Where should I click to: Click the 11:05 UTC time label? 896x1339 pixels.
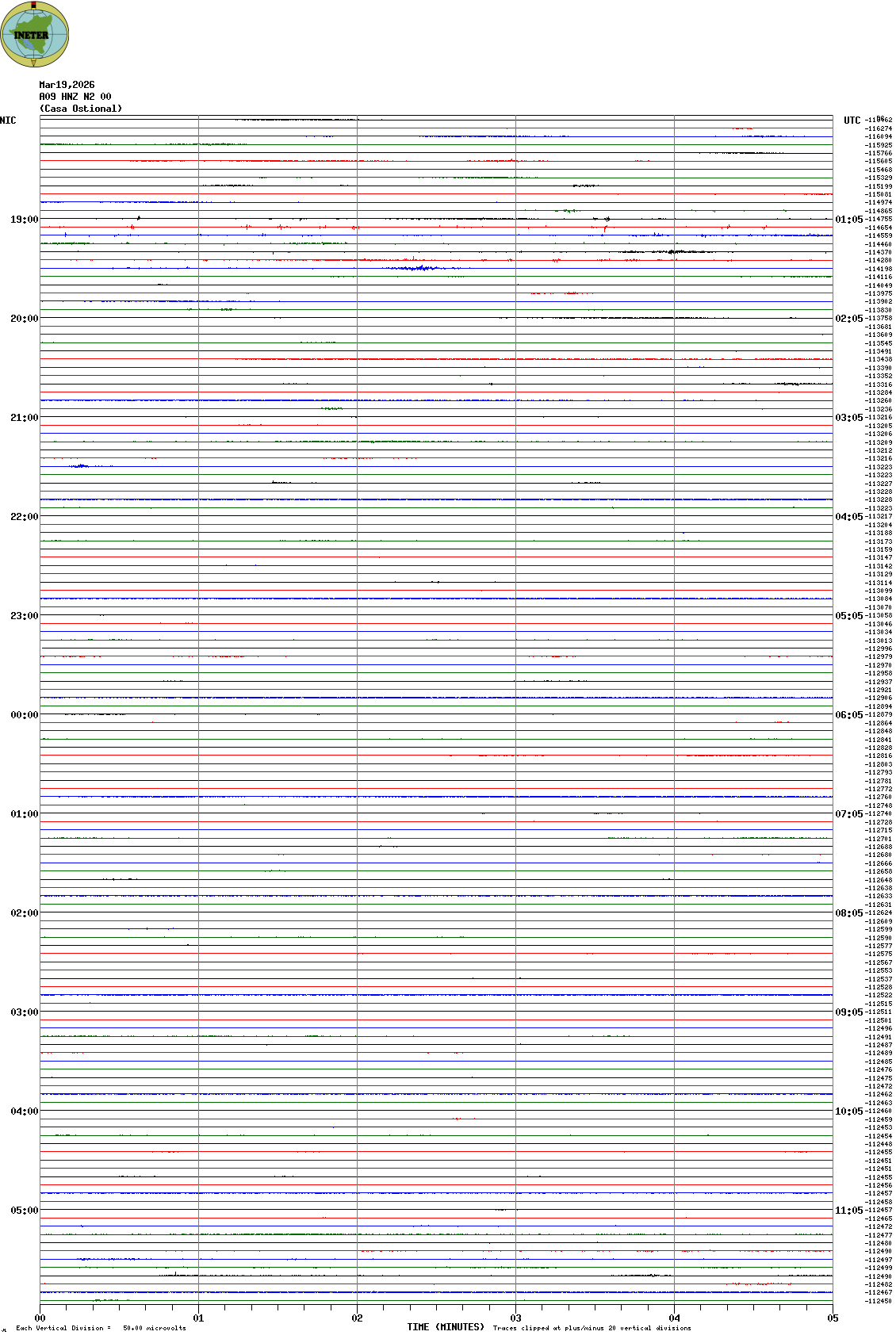[848, 1211]
